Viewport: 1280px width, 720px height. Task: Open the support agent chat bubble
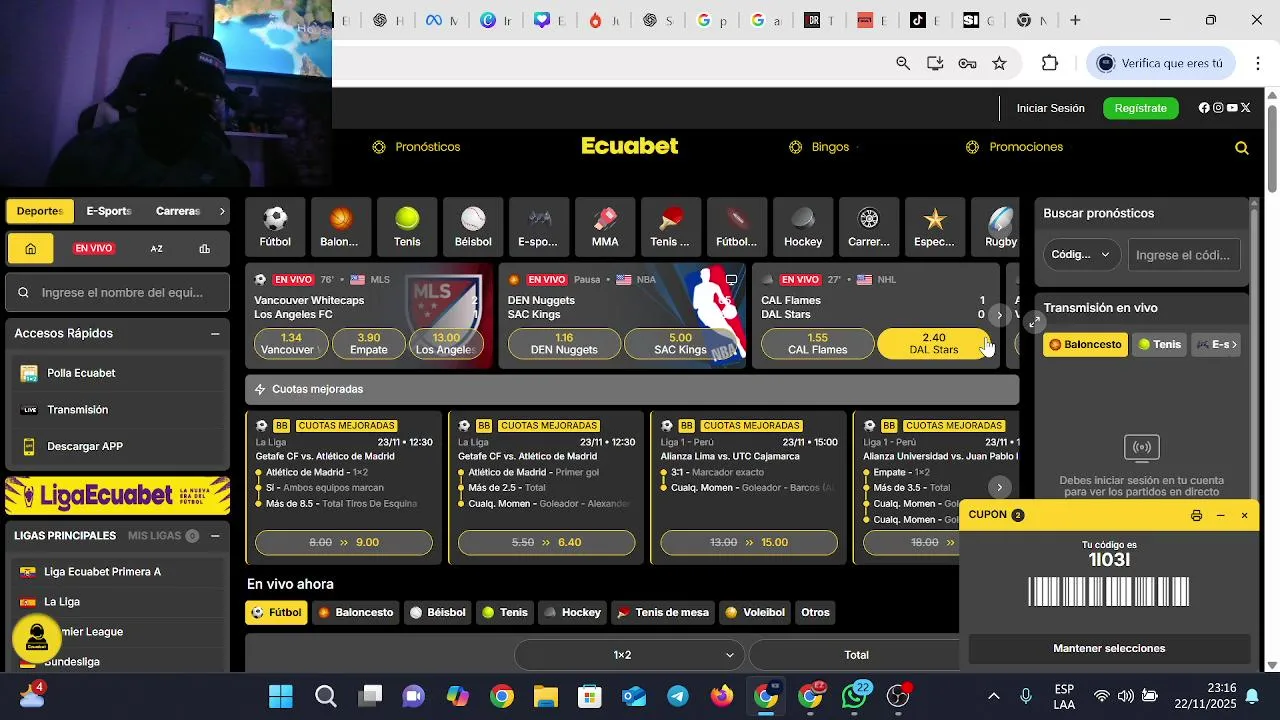(x=37, y=638)
